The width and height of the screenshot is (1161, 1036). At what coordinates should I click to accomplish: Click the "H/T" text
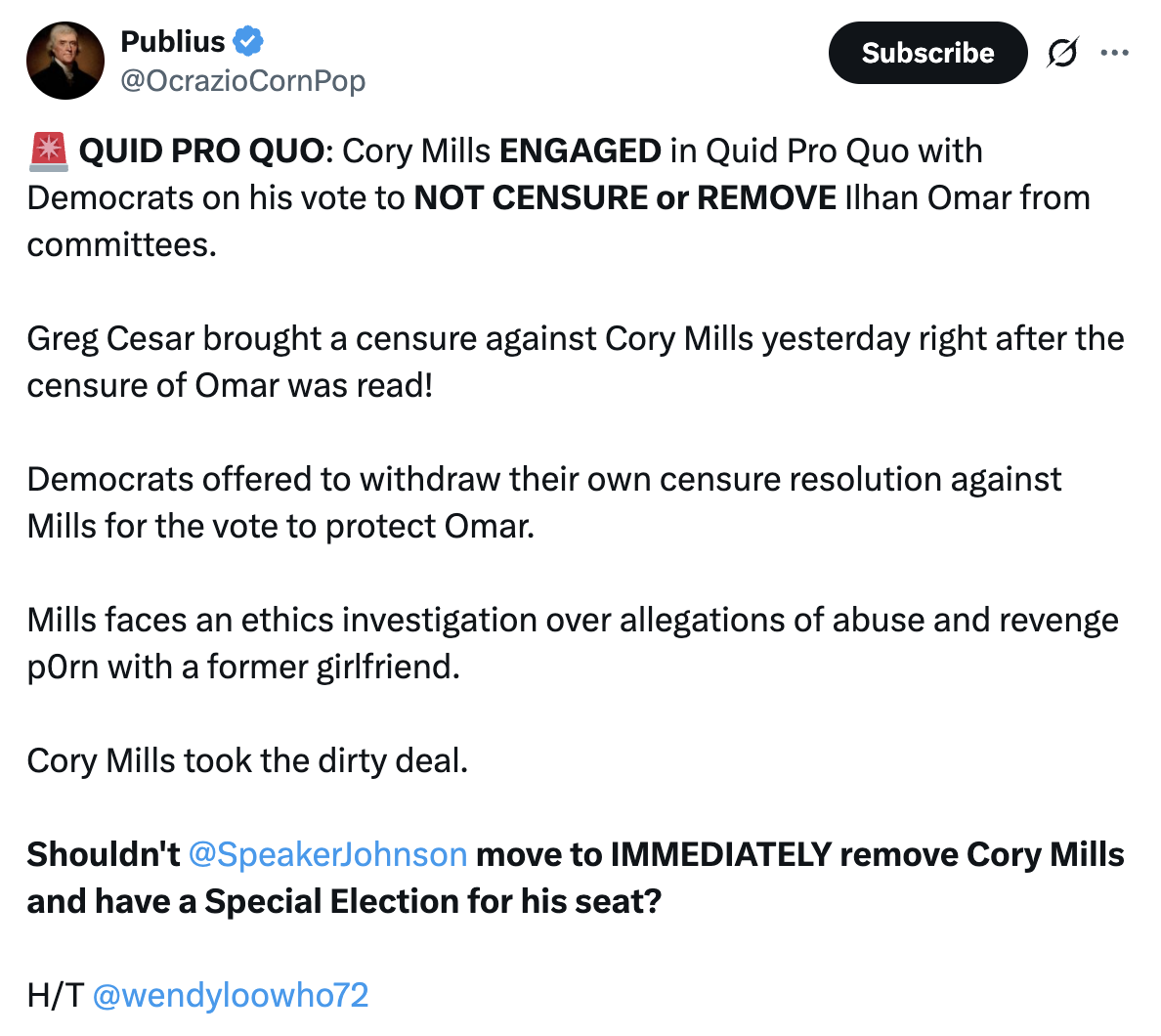click(55, 995)
